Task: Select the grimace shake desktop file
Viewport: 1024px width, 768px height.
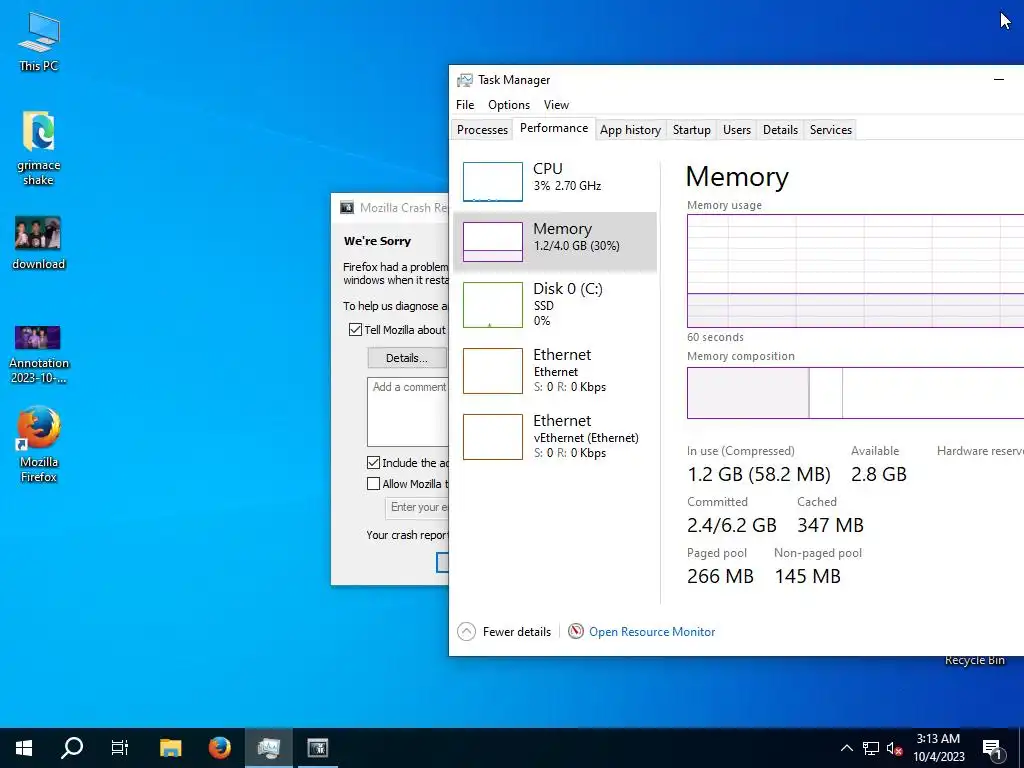Action: [x=39, y=148]
